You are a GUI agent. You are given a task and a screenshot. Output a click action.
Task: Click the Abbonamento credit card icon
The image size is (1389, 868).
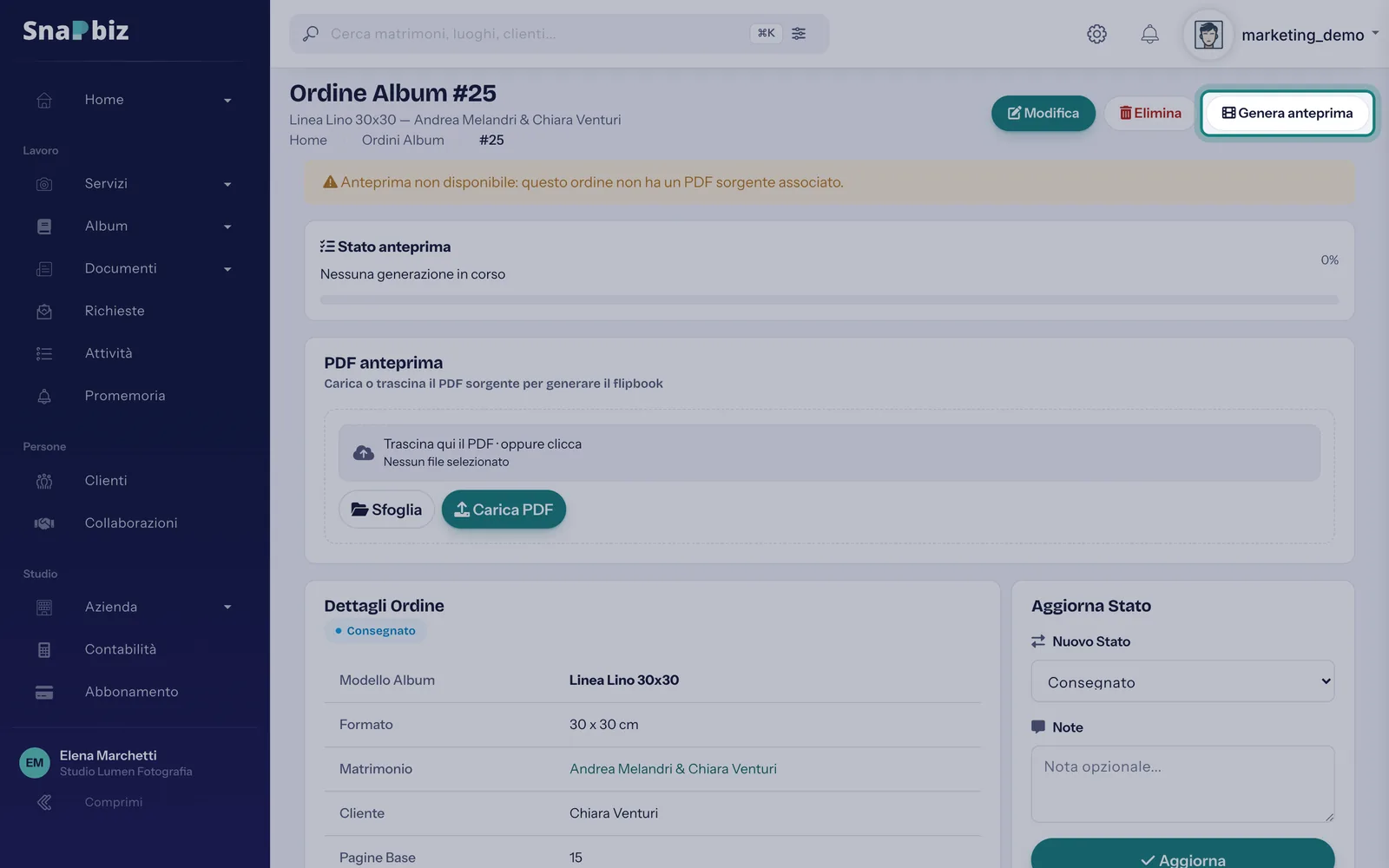click(x=44, y=692)
